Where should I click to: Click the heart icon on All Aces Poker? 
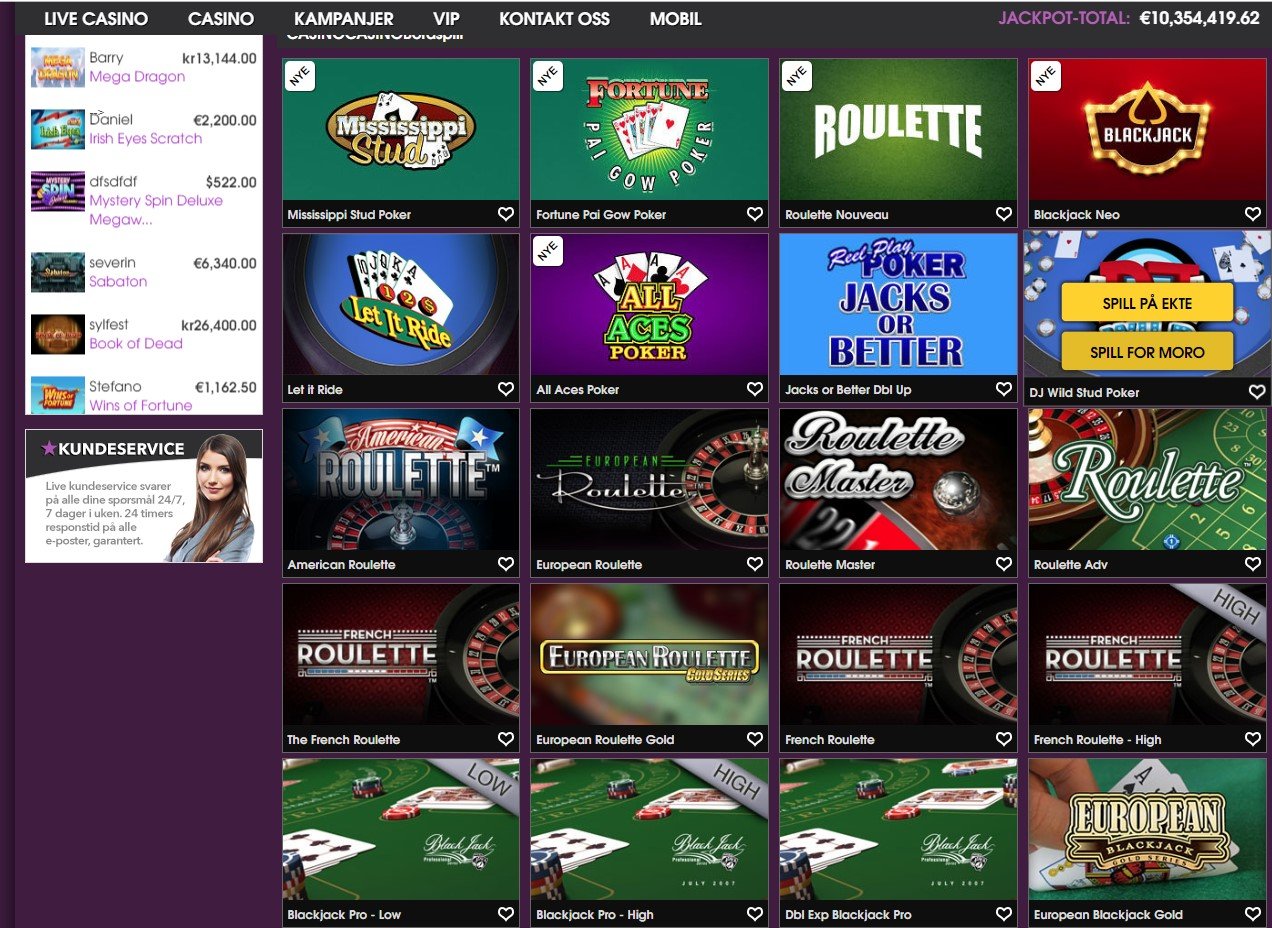(754, 388)
